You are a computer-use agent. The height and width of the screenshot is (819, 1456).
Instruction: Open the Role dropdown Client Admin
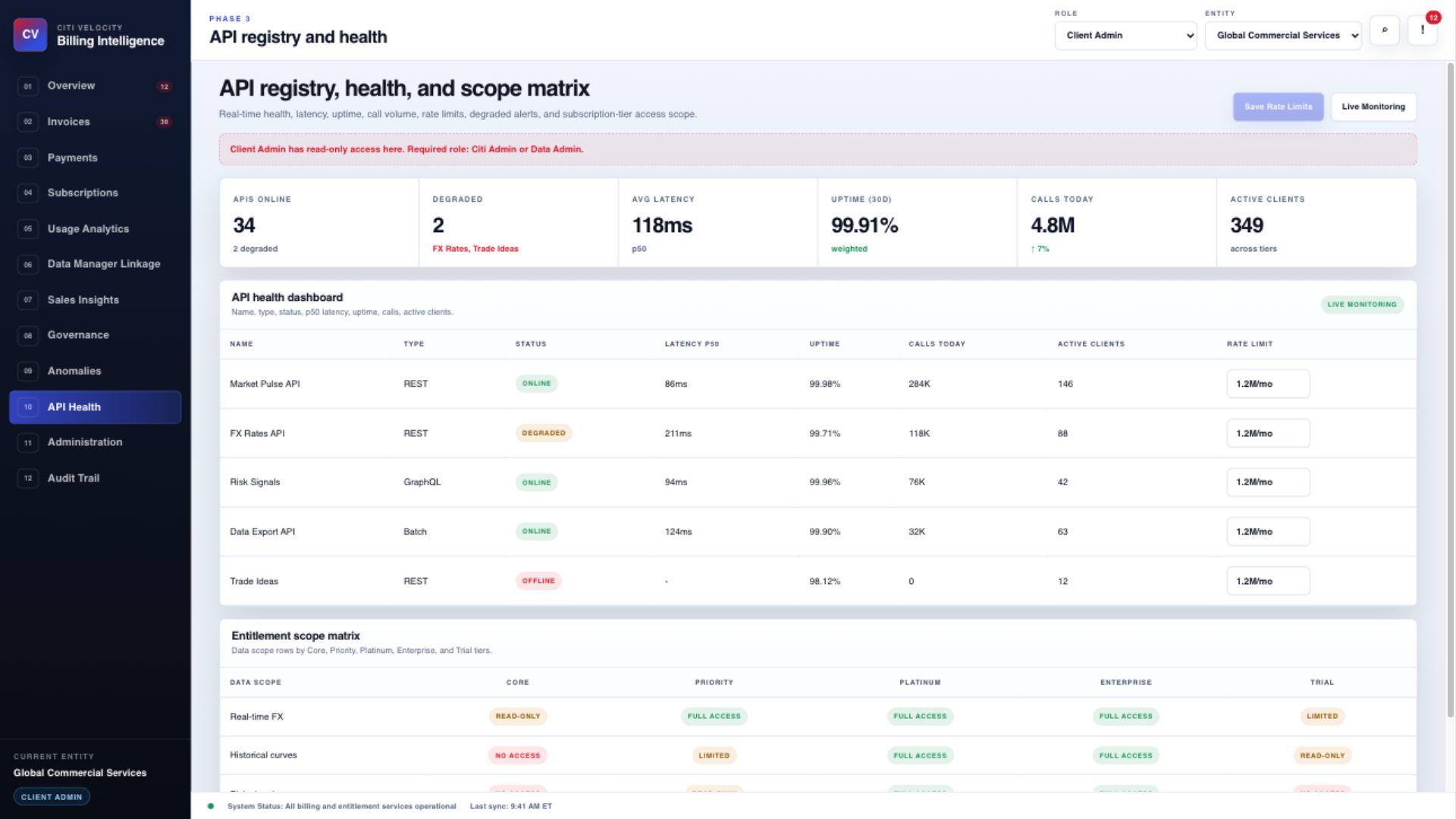click(x=1125, y=36)
